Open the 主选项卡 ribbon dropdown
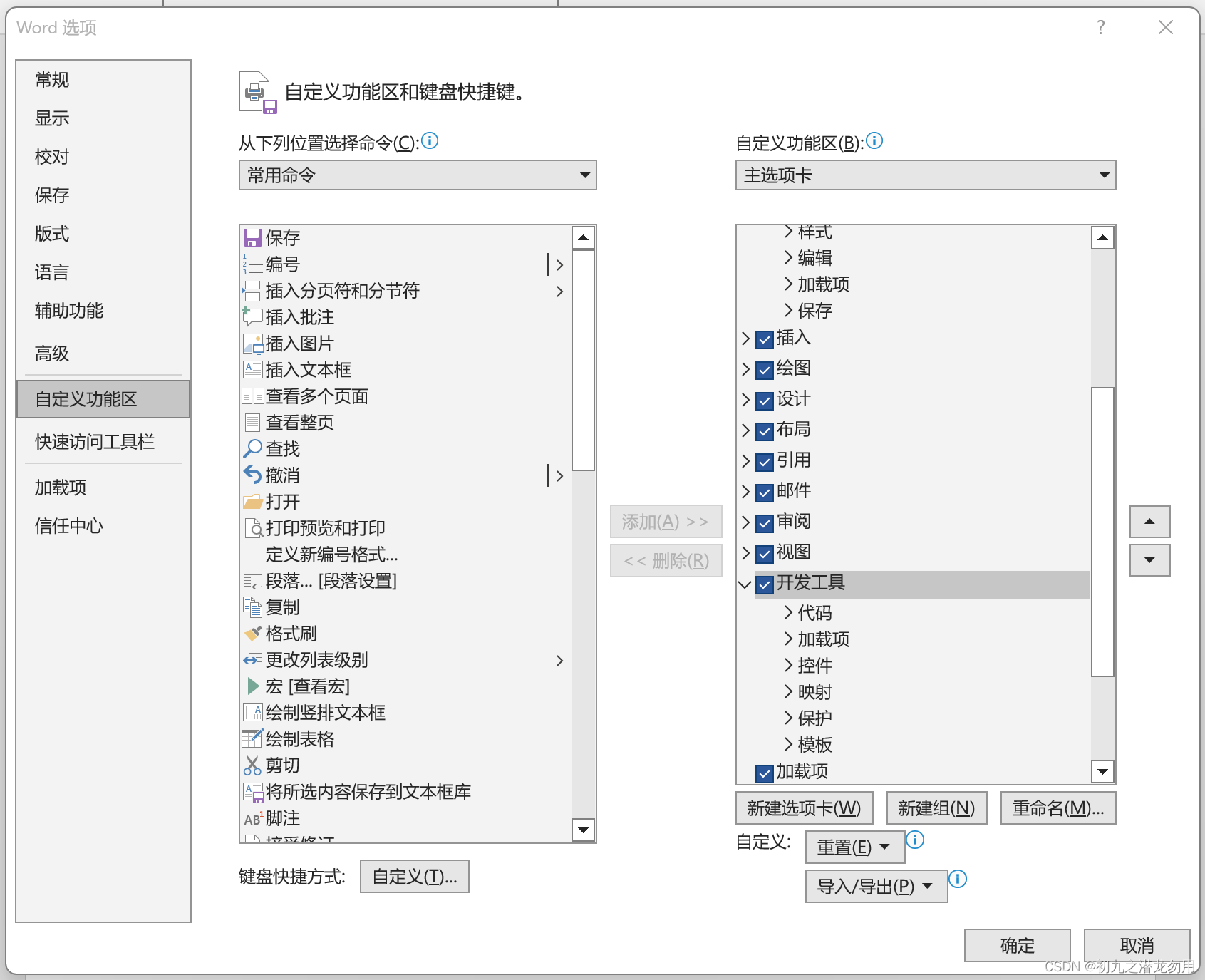The image size is (1205, 980). click(x=926, y=175)
